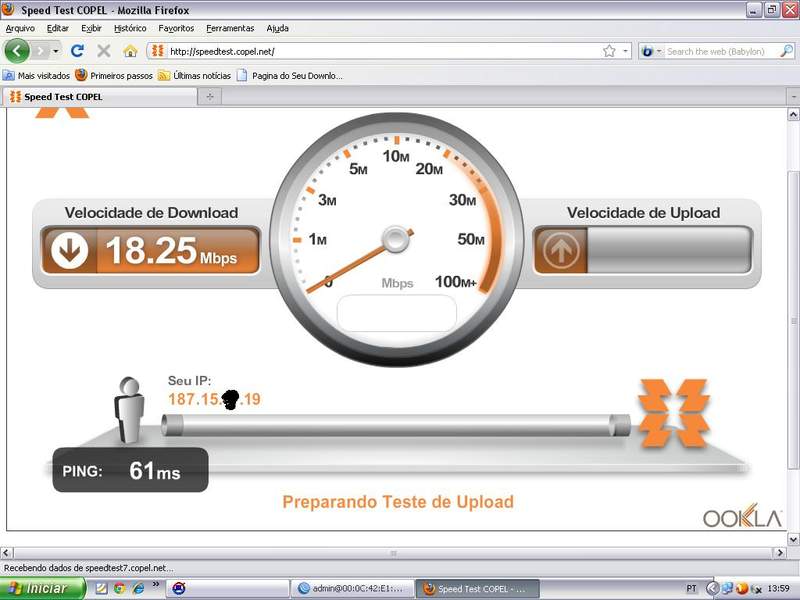800x600 pixels.
Task: Click the empty upload speed bar
Action: click(x=669, y=250)
